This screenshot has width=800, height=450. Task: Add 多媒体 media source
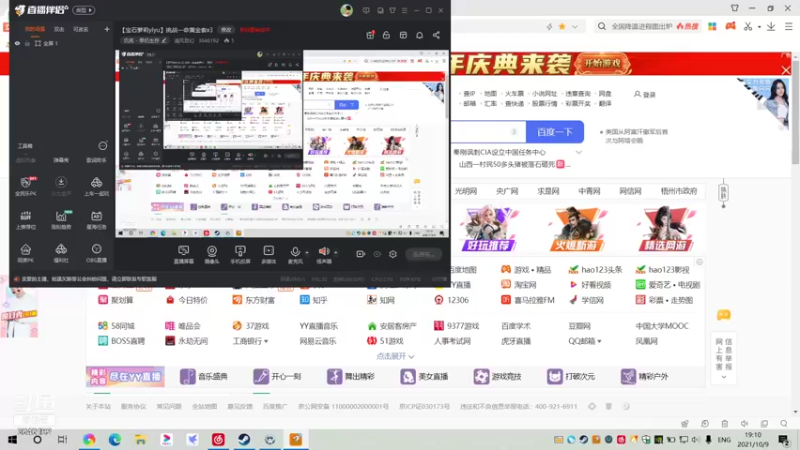point(268,254)
